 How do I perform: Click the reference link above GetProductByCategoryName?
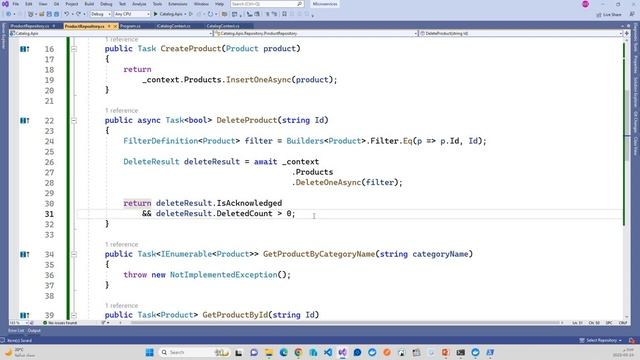(122, 244)
